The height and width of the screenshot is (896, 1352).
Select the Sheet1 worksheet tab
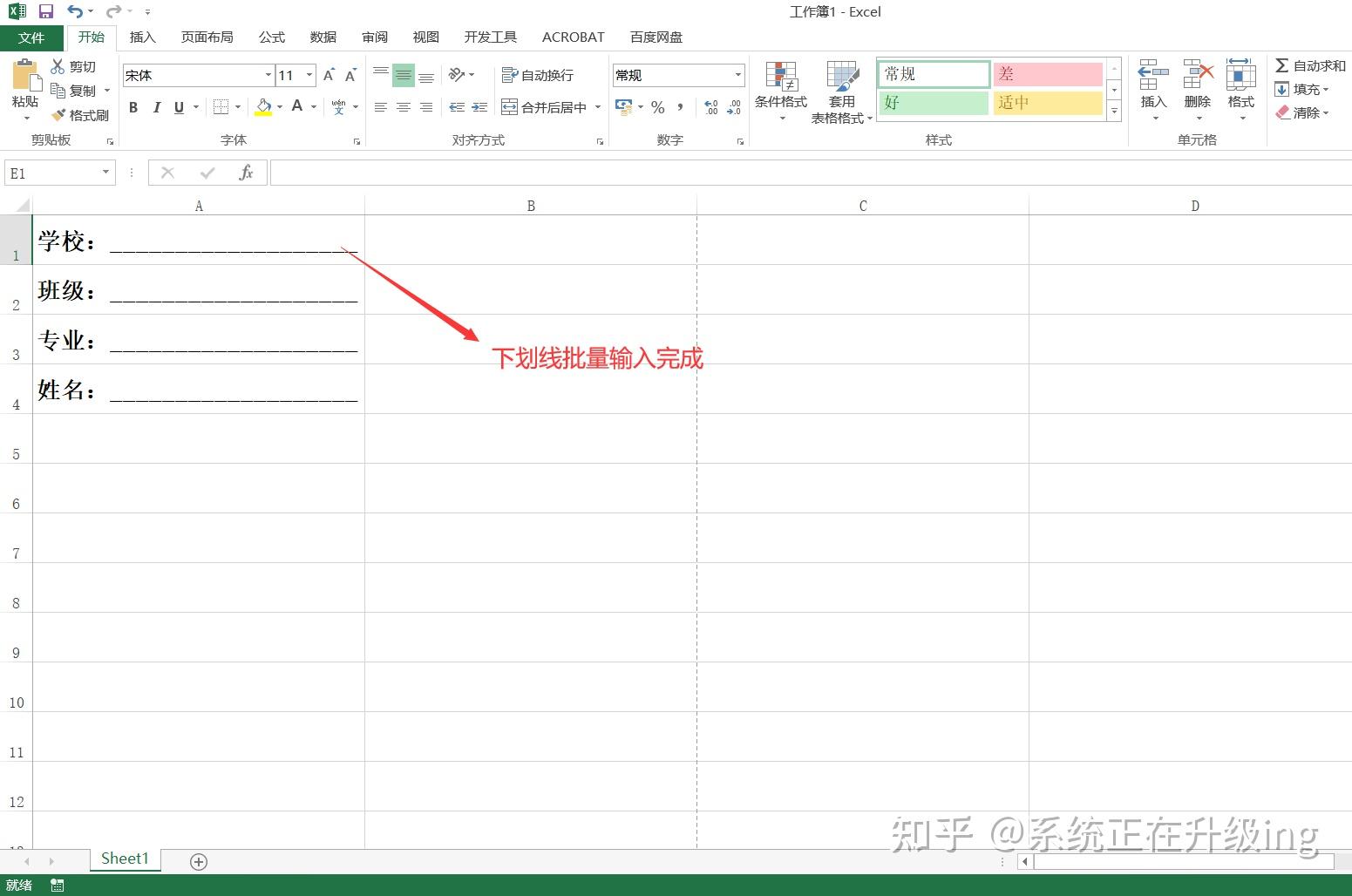pos(125,859)
